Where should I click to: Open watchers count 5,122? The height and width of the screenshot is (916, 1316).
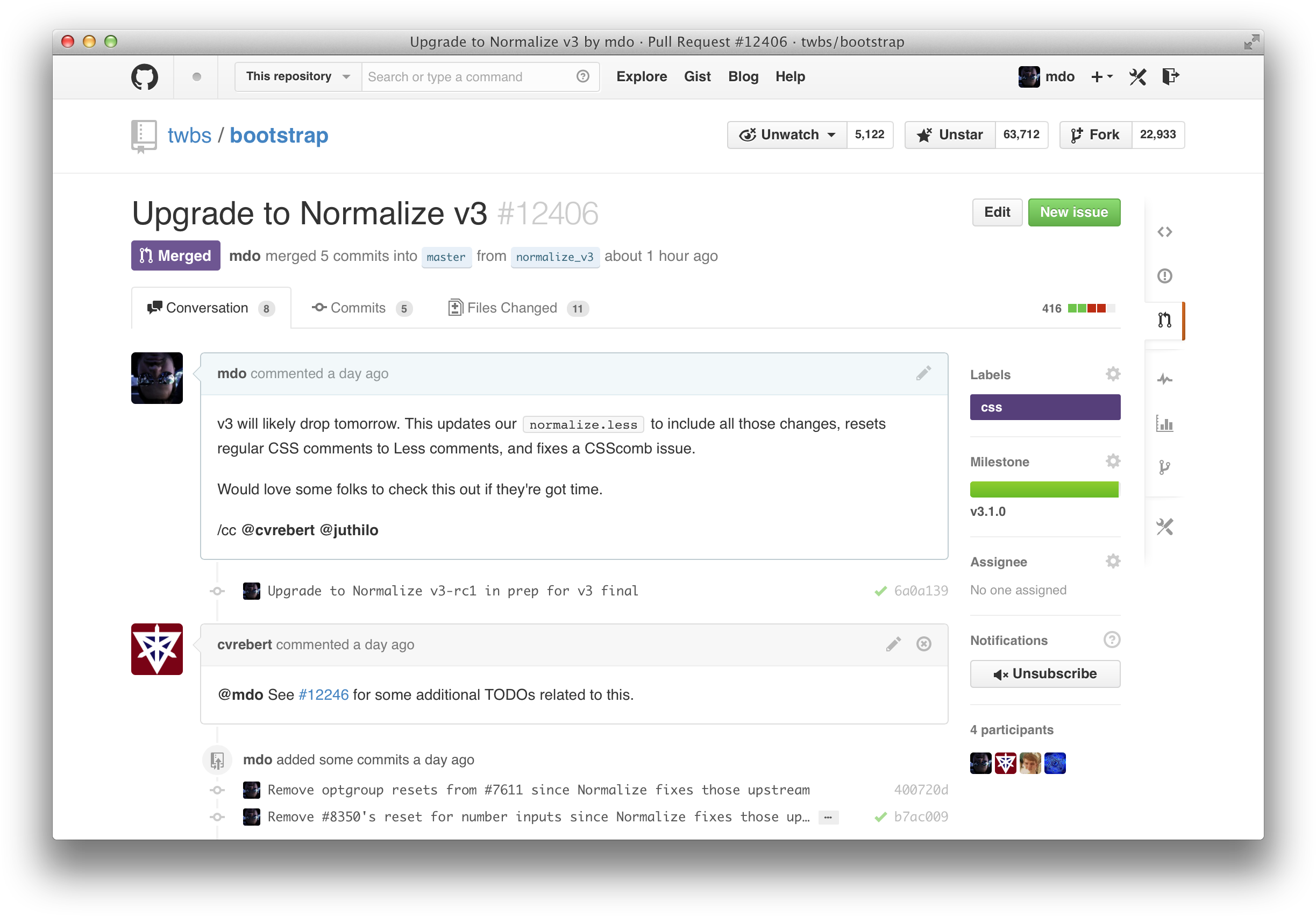tap(869, 134)
